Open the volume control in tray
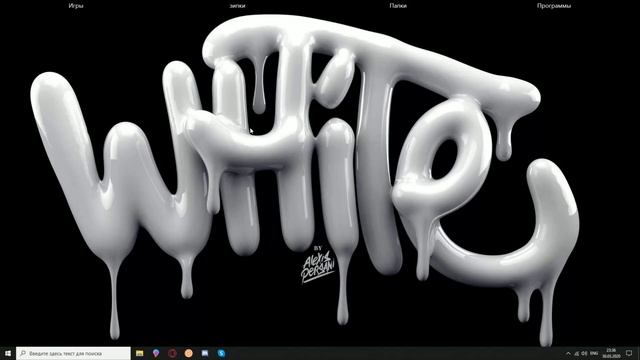The height and width of the screenshot is (360, 640). point(584,353)
